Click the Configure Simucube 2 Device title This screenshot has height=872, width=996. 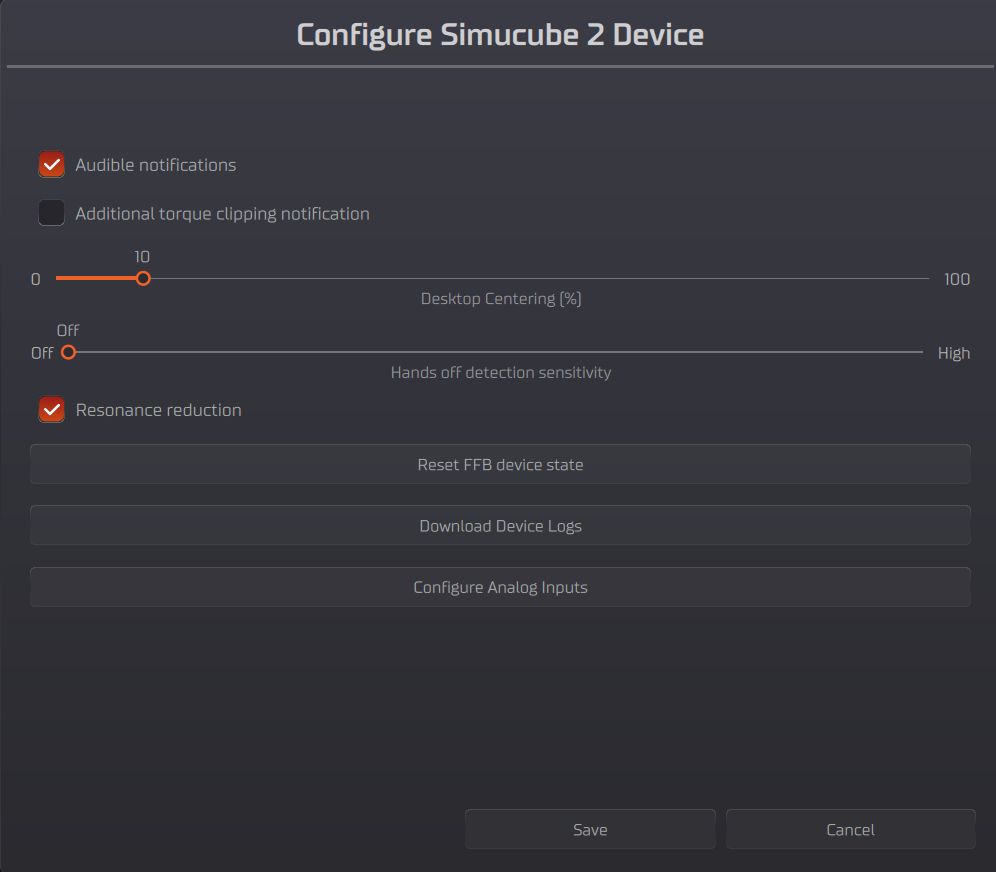coord(500,35)
